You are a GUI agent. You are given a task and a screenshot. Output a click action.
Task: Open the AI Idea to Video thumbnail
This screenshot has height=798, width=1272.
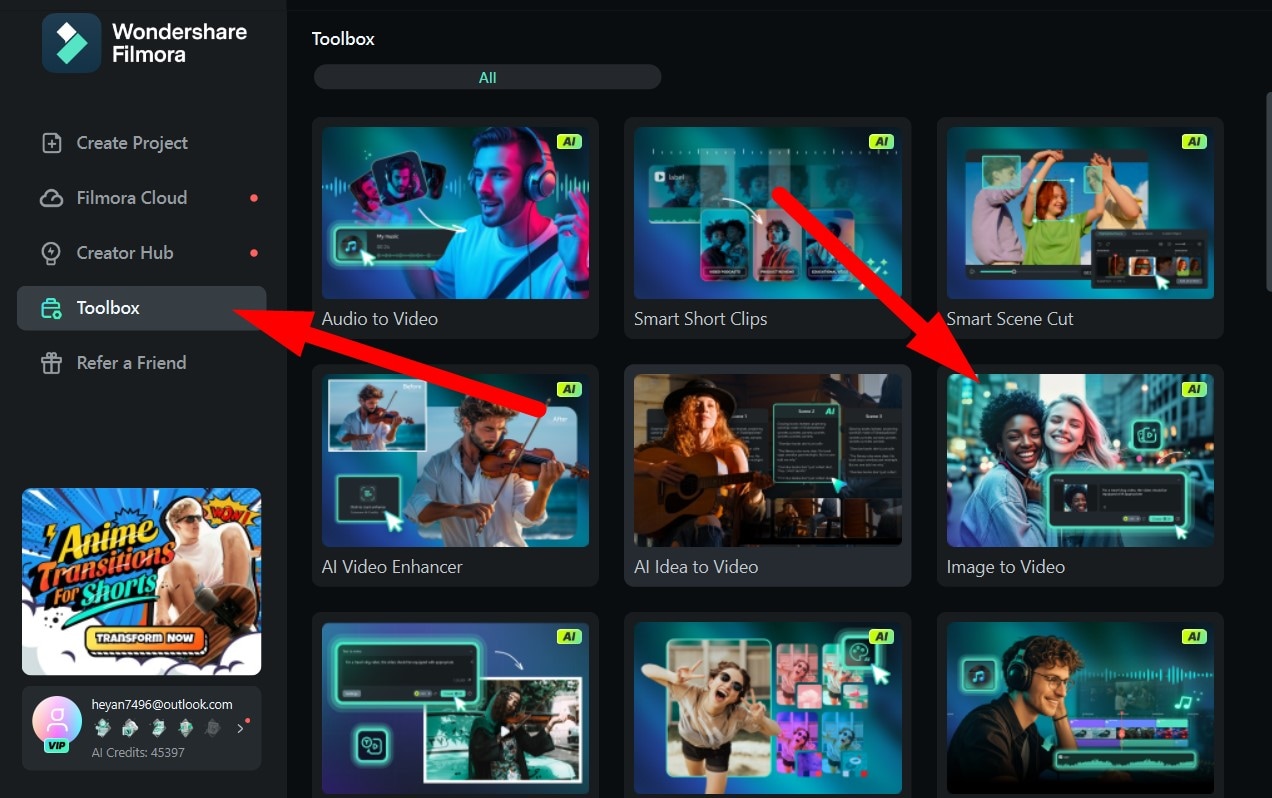tap(767, 460)
